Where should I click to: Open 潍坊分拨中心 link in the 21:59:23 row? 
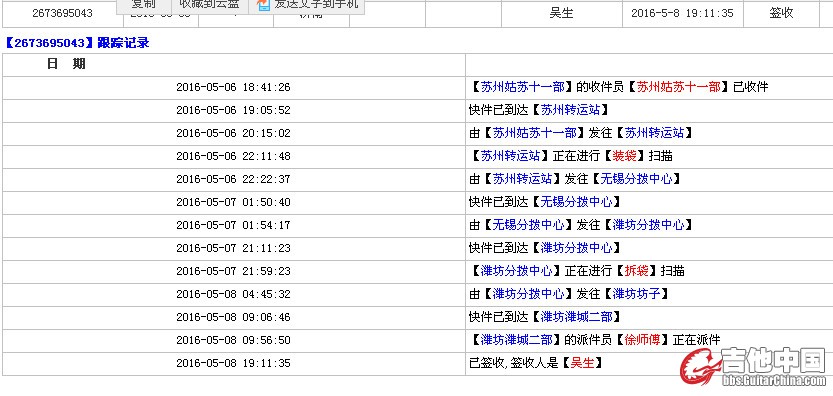pyautogui.click(x=517, y=271)
